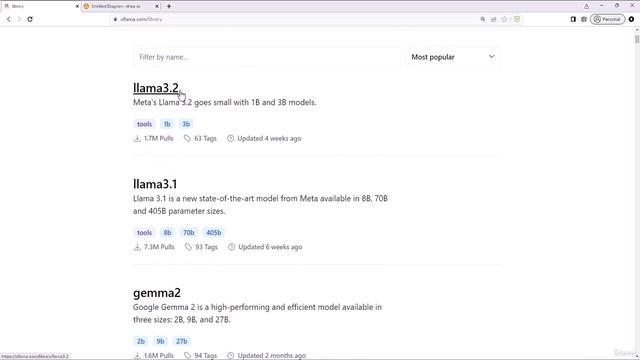Click the 3b size tag
This screenshot has width=640, height=360.
click(186, 124)
